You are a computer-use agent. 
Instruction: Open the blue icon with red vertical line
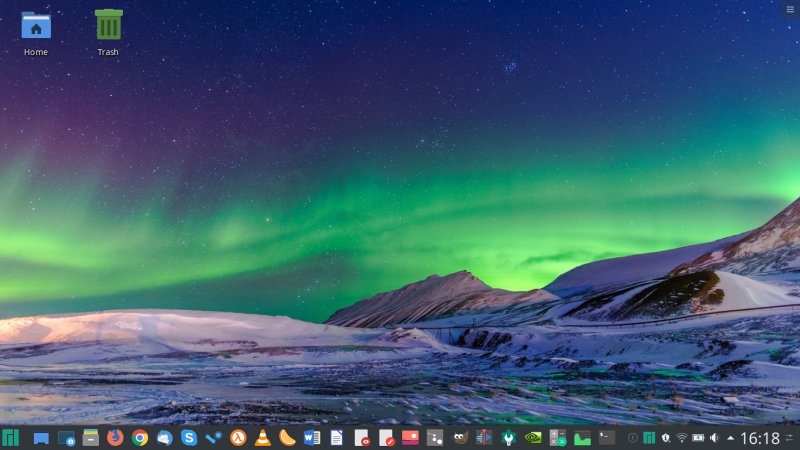(x=484, y=438)
